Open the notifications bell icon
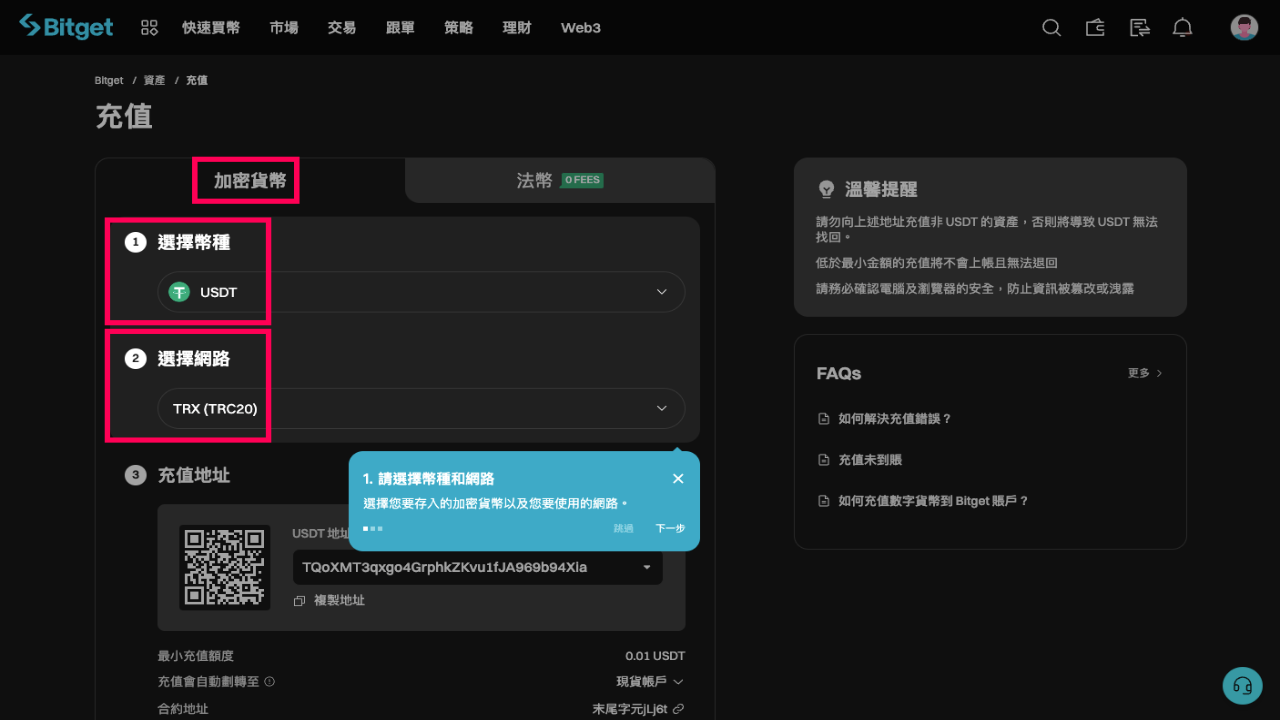Image resolution: width=1280 pixels, height=720 pixels. [x=1182, y=27]
